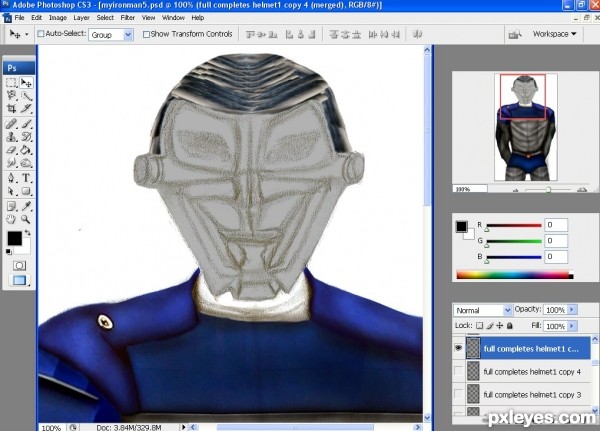This screenshot has height=431, width=600.
Task: Enable the Auto-Select checkbox
Action: click(x=41, y=34)
